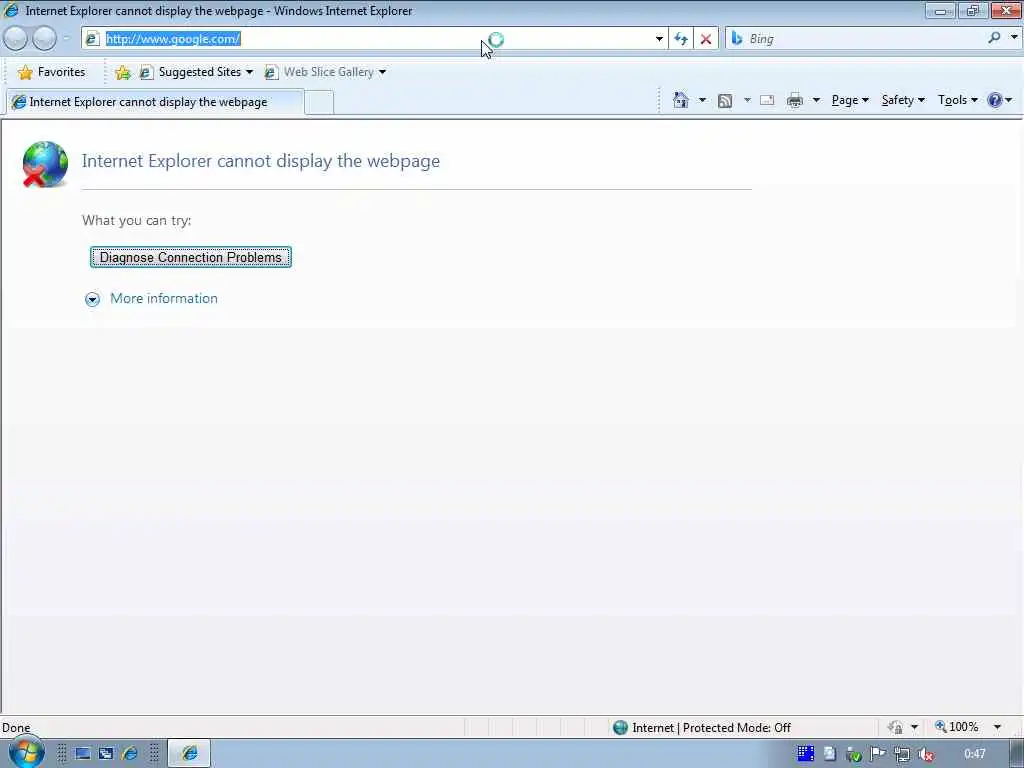Open the Favorites star button
This screenshot has height=768, width=1024.
pos(52,72)
